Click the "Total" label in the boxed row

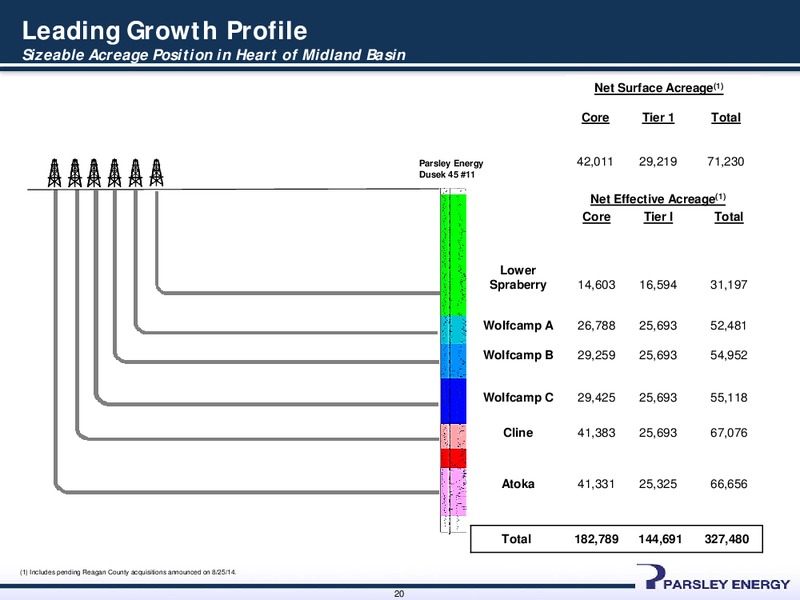(516, 539)
